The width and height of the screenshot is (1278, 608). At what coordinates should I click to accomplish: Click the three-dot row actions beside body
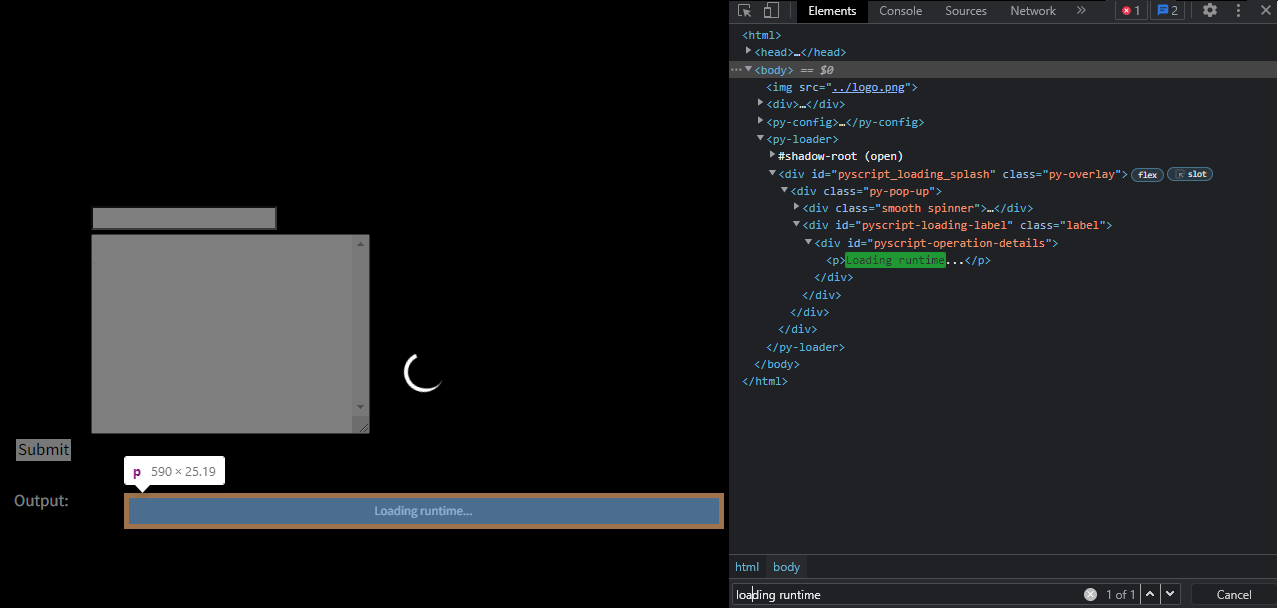click(x=736, y=70)
